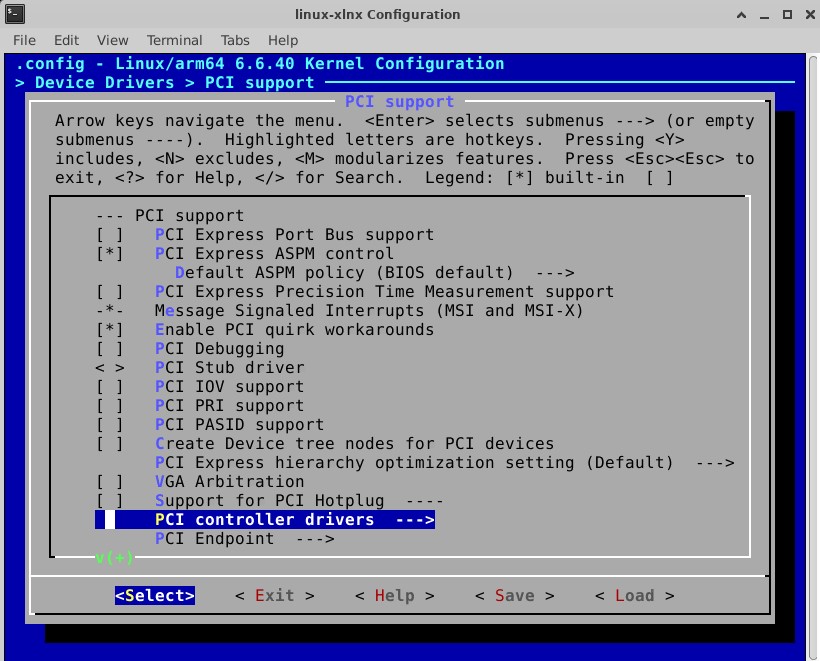
Task: Click the green v(+) scroll indicator
Action: point(114,557)
